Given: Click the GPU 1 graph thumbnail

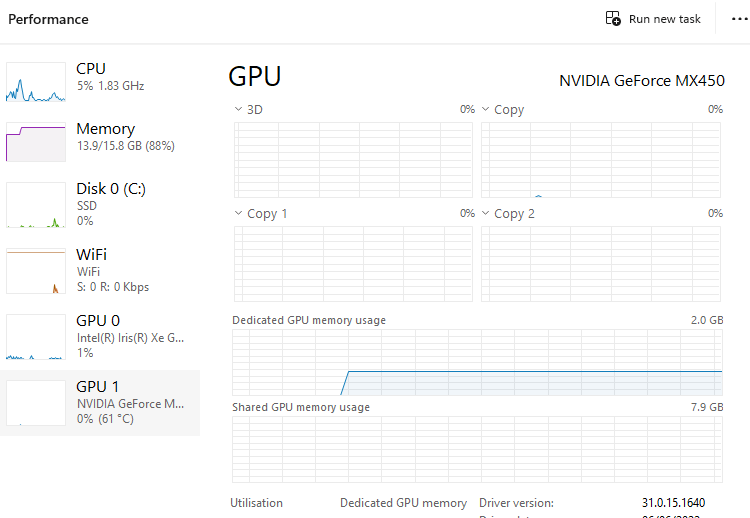Looking at the screenshot, I should [36, 403].
